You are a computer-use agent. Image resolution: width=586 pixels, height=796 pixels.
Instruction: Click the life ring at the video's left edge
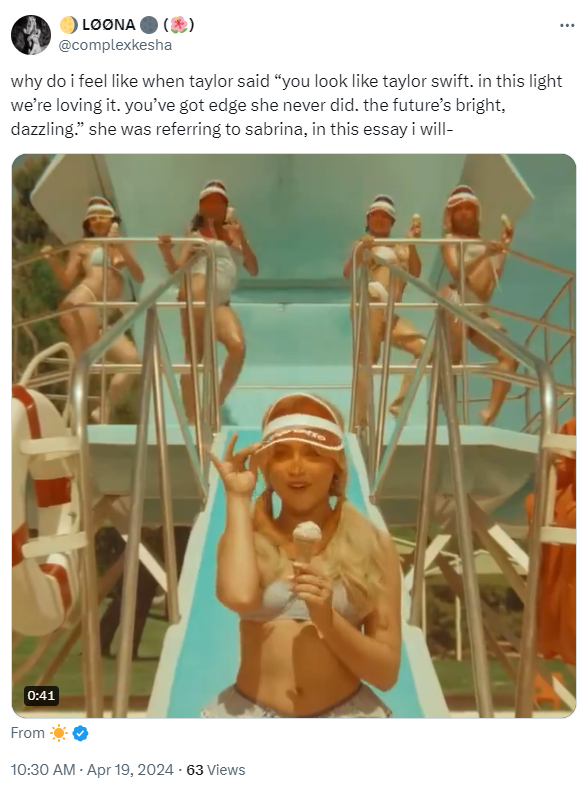(43, 510)
